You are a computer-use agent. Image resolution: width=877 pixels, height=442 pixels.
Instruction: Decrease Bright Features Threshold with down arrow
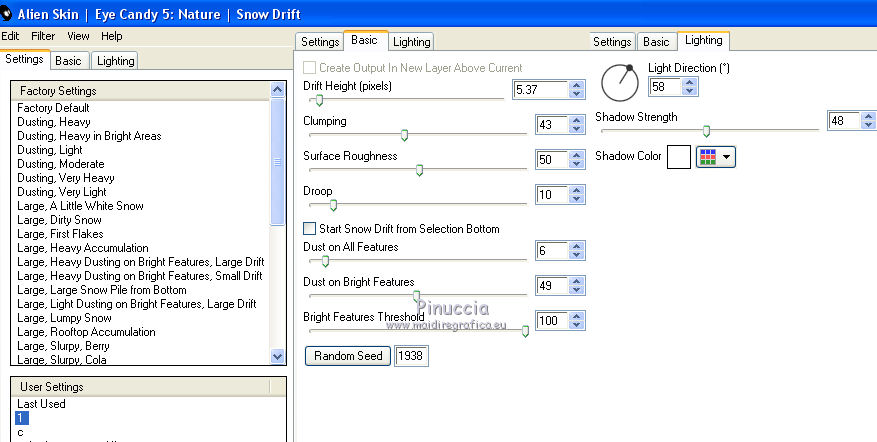pyautogui.click(x=577, y=325)
